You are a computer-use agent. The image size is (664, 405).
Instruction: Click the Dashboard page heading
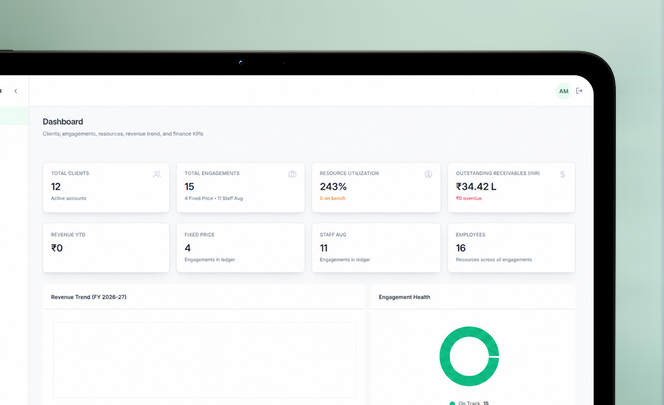point(63,122)
